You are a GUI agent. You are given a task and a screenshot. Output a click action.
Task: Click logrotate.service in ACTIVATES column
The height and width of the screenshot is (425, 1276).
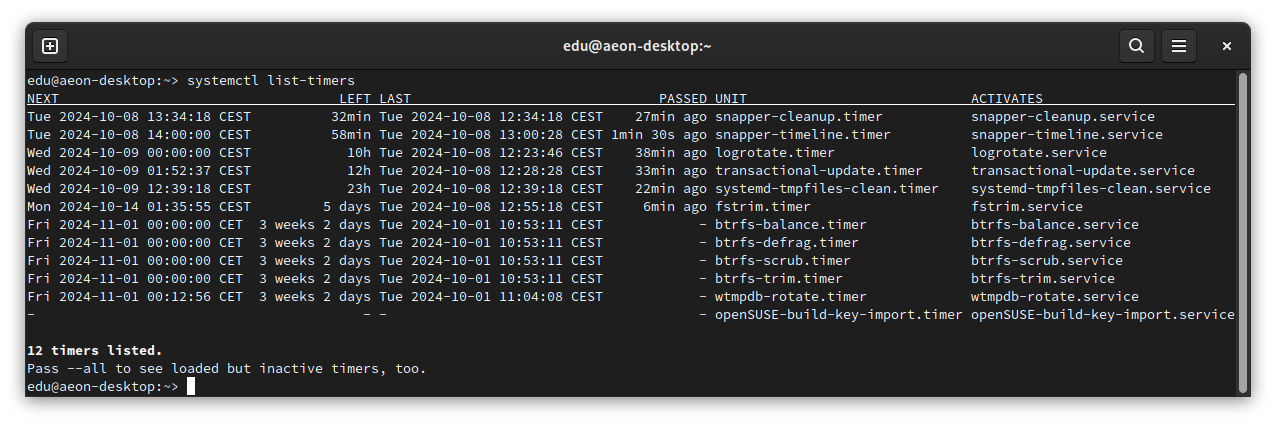(x=1039, y=153)
